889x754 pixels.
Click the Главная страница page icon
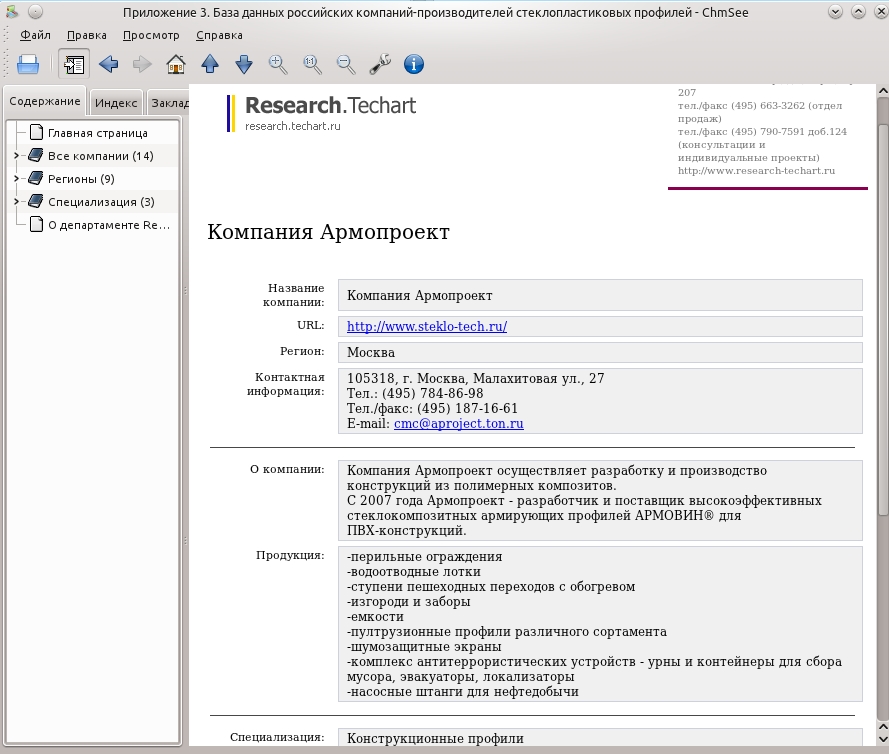pos(36,132)
